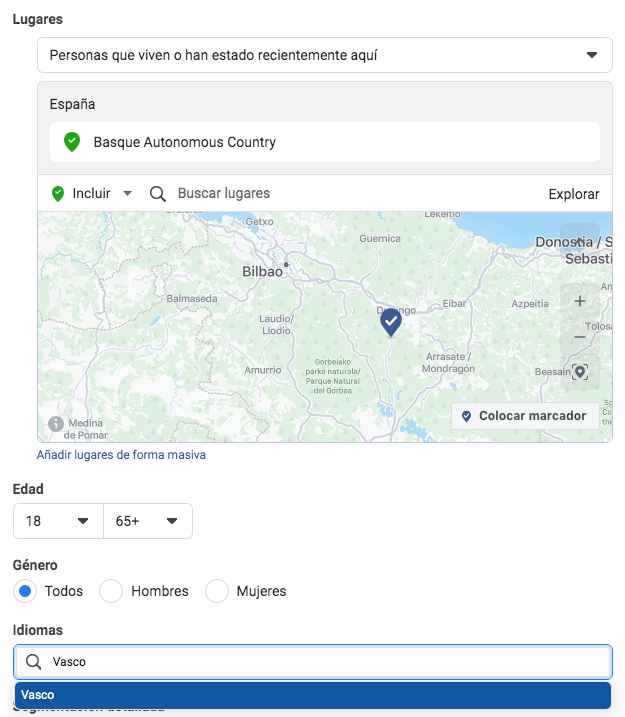Click the Explorar button
Viewport: 625px width, 717px height.
click(573, 194)
